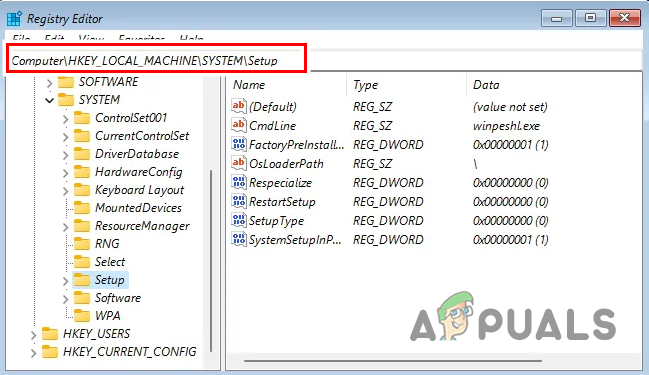Click the MountedDevices folder icon
Screen dimensions: 649x375
point(82,208)
